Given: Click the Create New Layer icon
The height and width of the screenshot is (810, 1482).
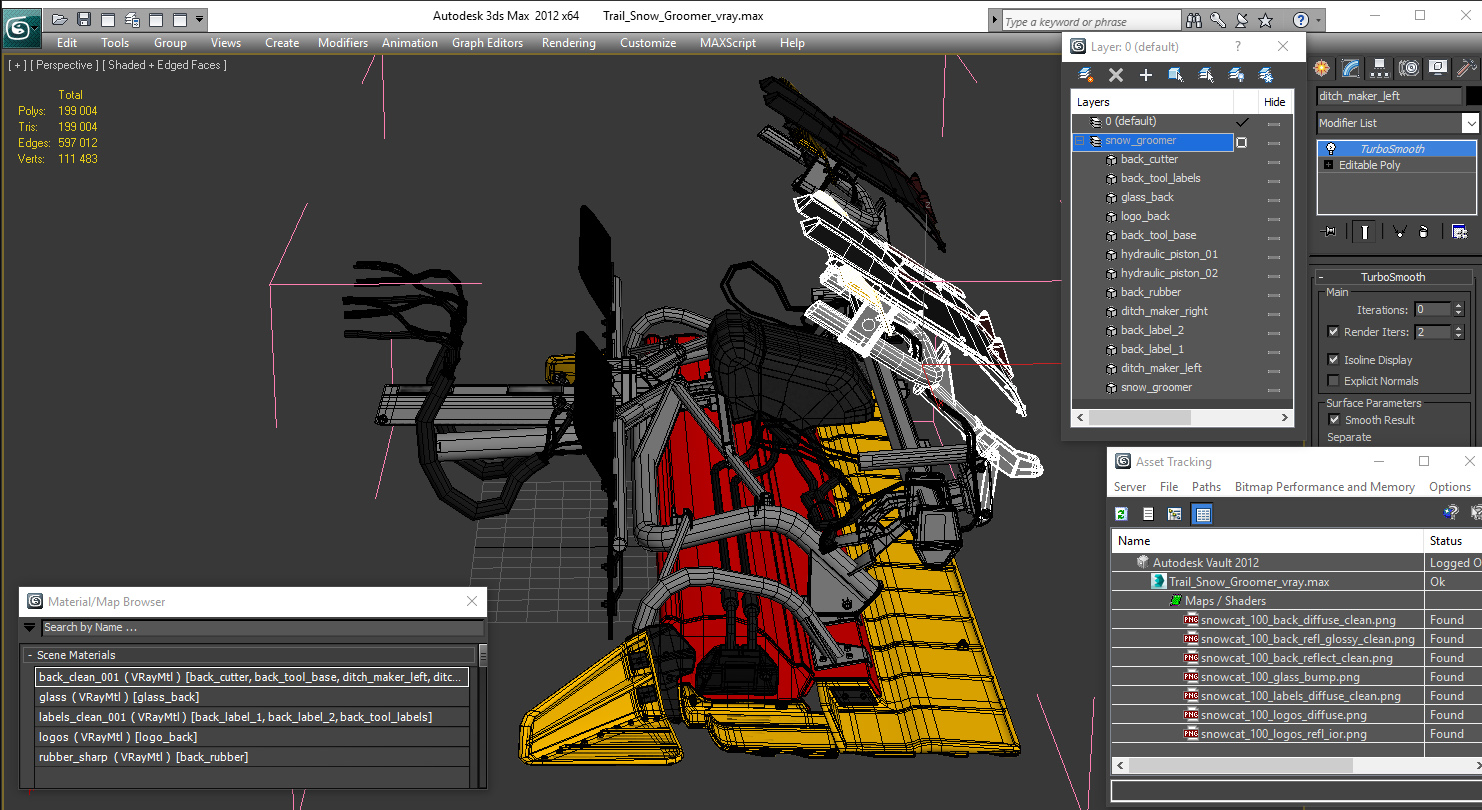Looking at the screenshot, I should click(1086, 75).
